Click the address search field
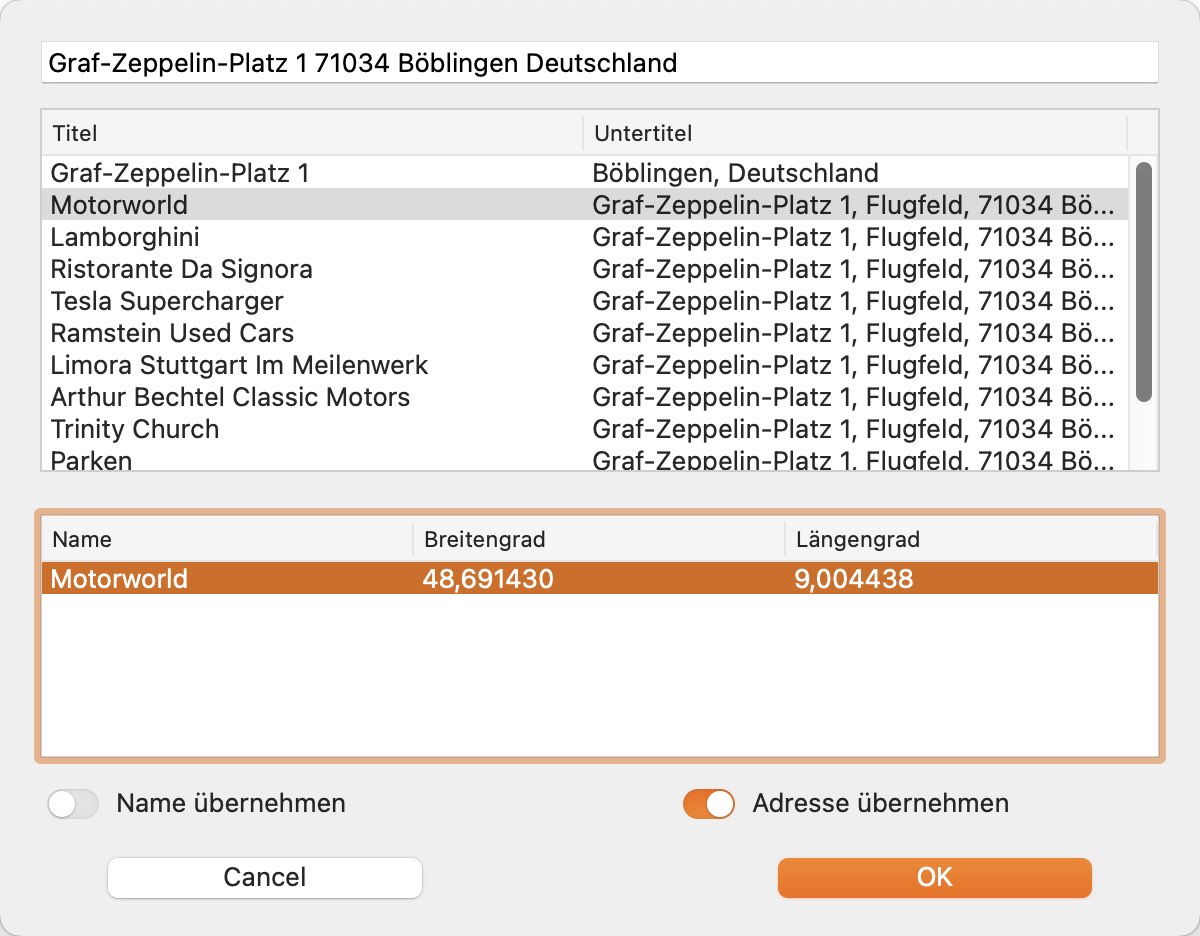The width and height of the screenshot is (1200, 936). [x=599, y=63]
